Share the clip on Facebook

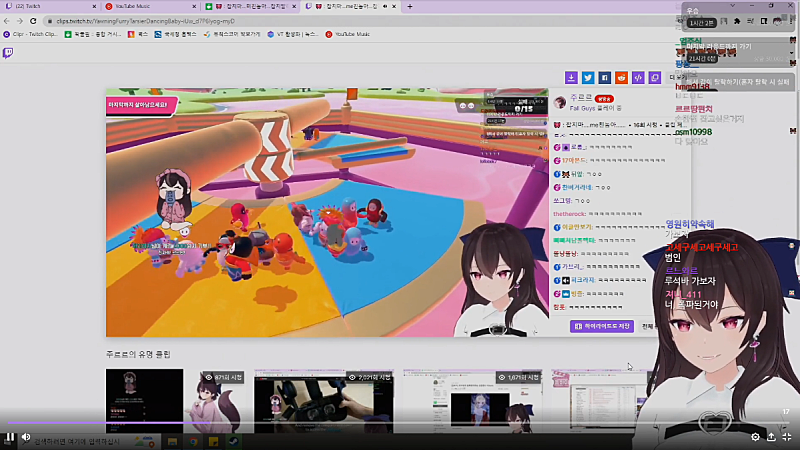tap(605, 77)
